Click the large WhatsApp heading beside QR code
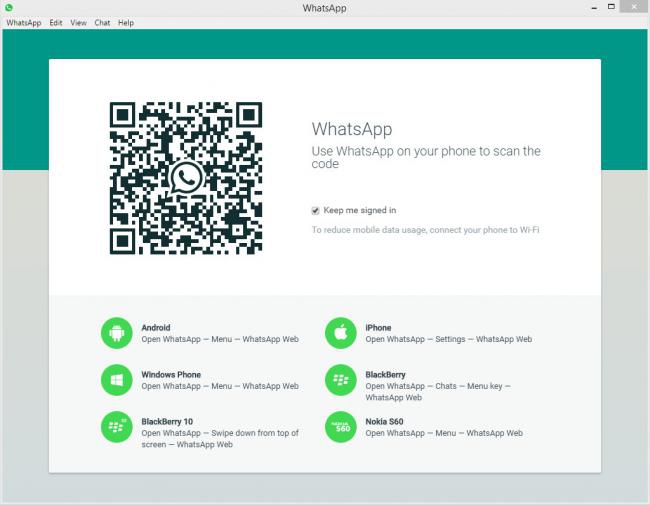 point(352,129)
